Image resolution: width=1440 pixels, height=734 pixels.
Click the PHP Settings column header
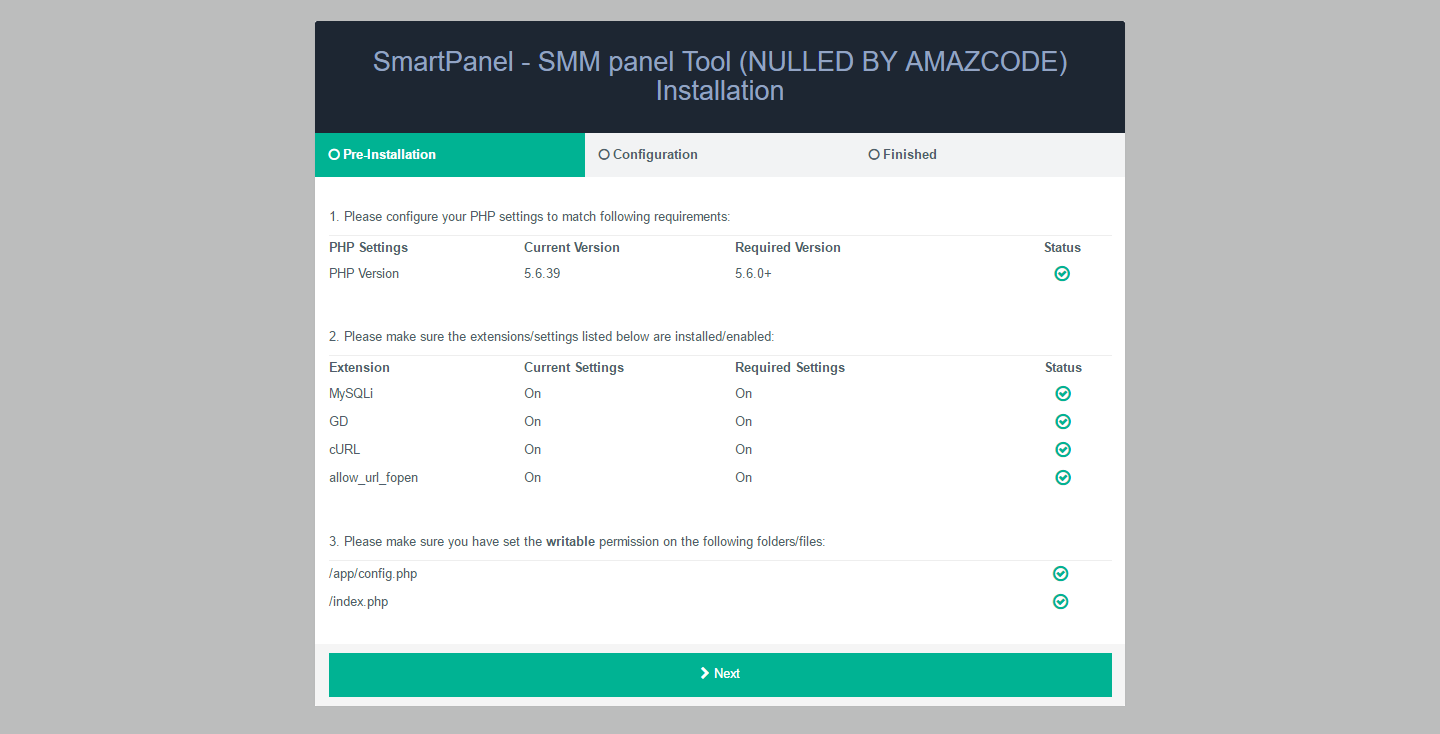pyautogui.click(x=369, y=248)
